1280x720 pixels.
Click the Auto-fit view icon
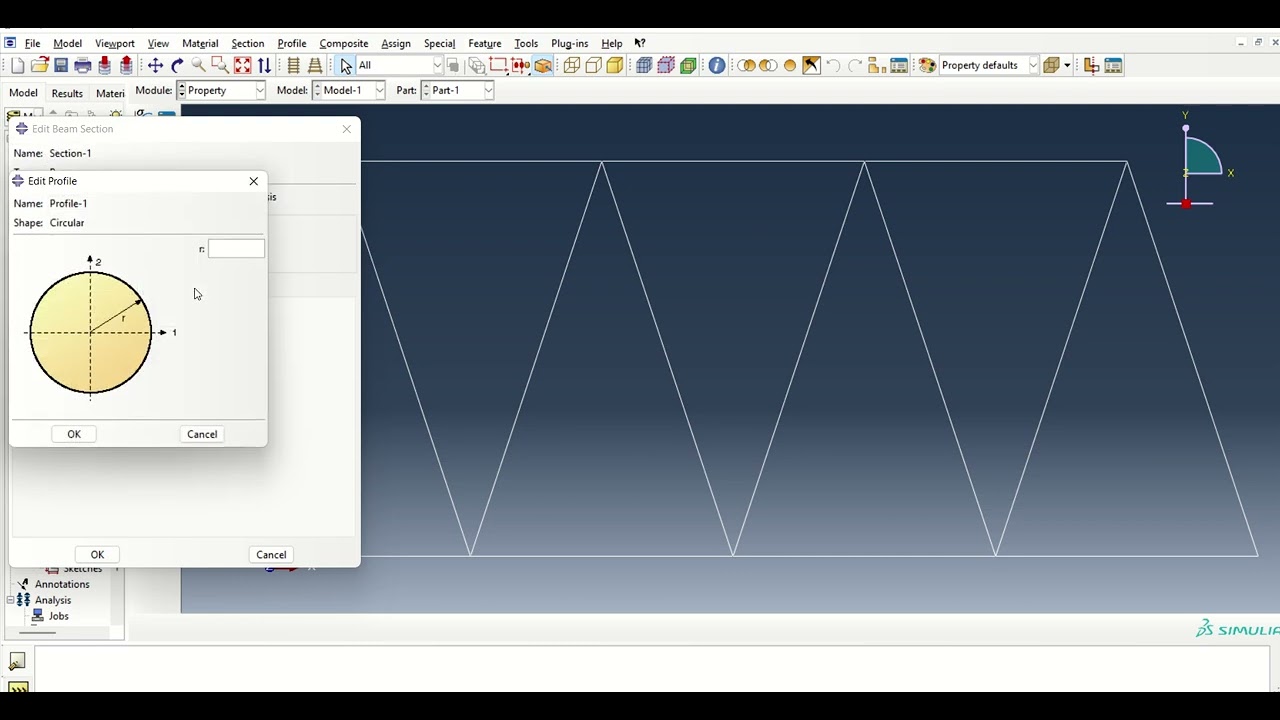(242, 66)
